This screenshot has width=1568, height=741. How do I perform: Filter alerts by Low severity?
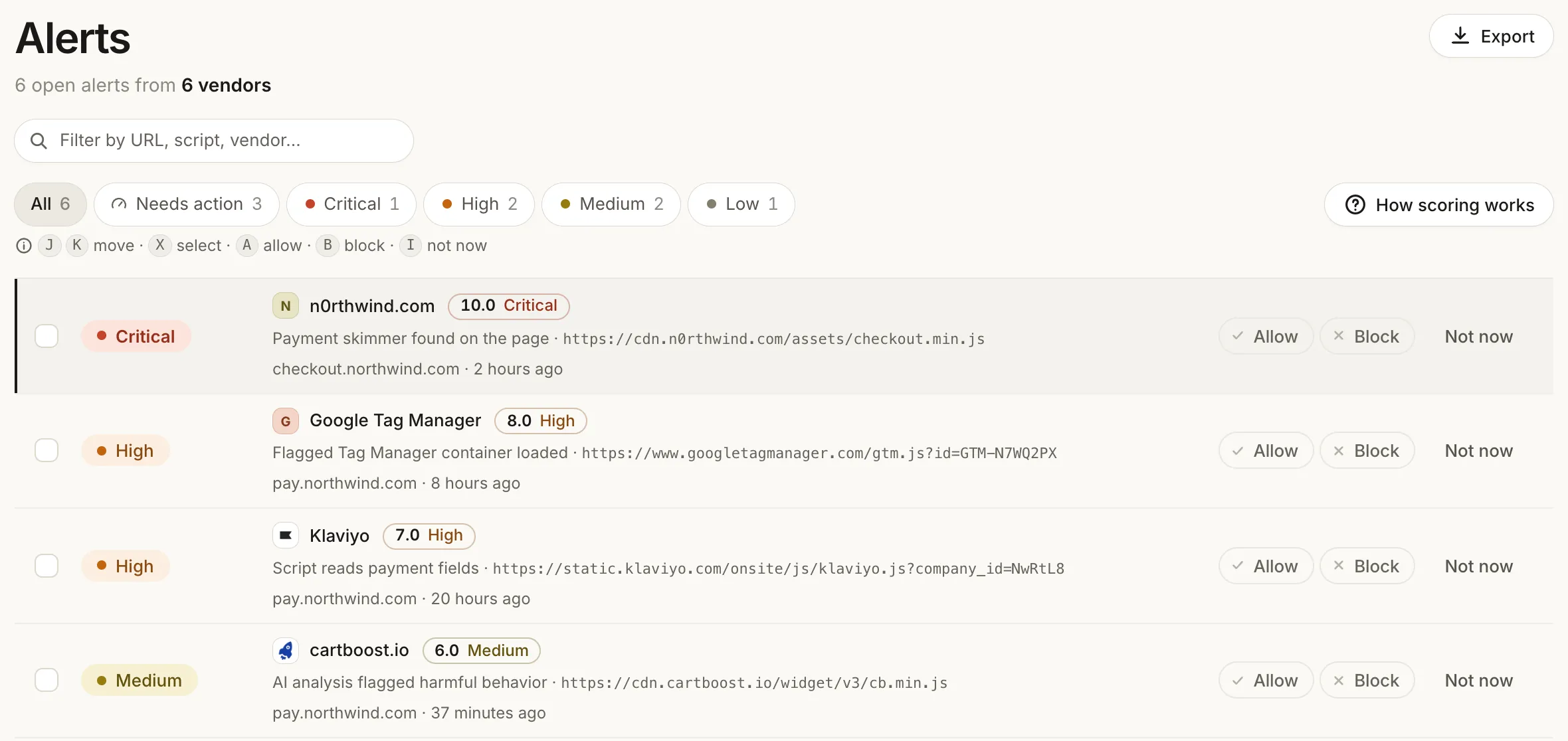tap(741, 205)
